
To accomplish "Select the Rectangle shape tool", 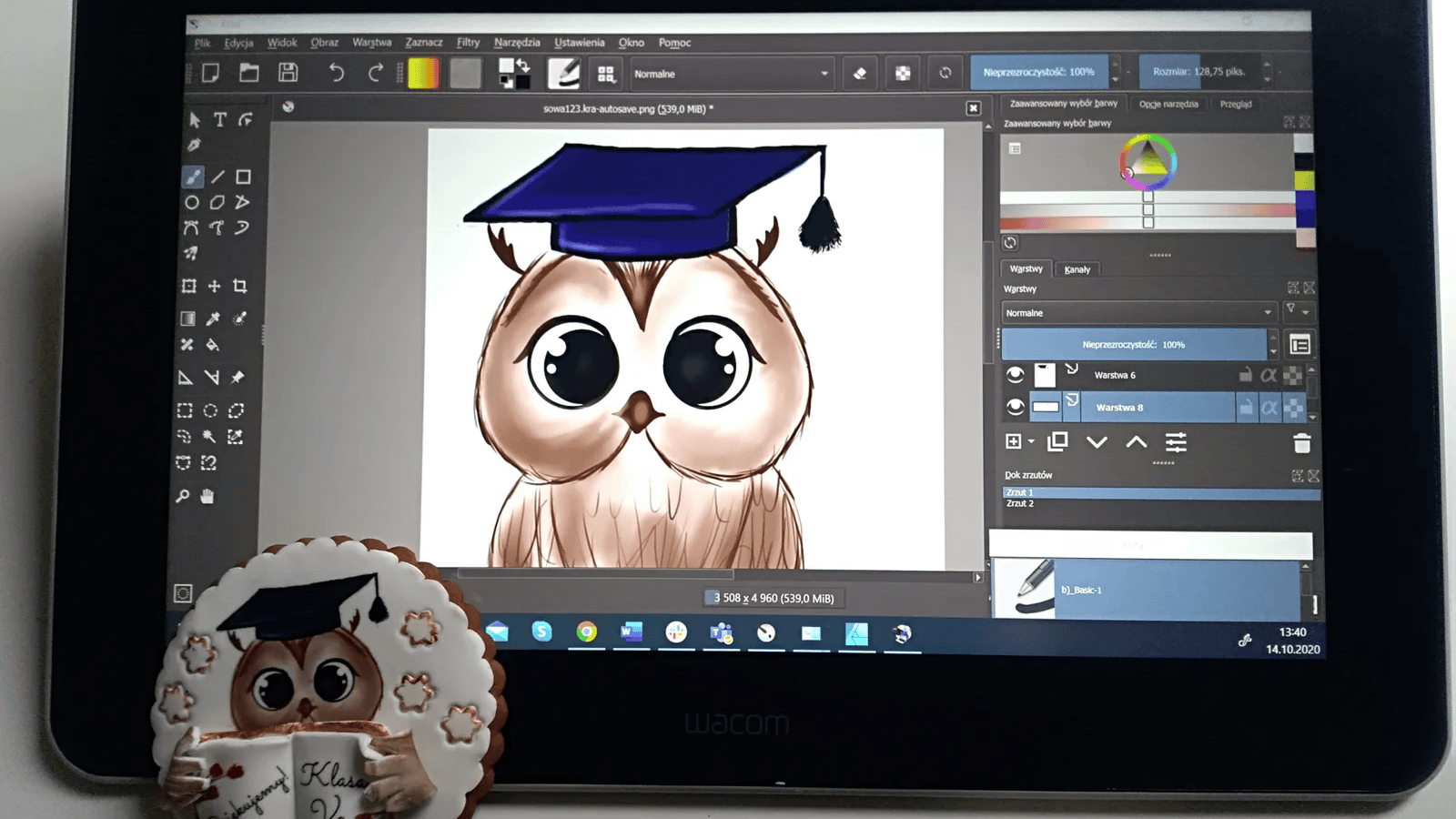I will pos(243,177).
